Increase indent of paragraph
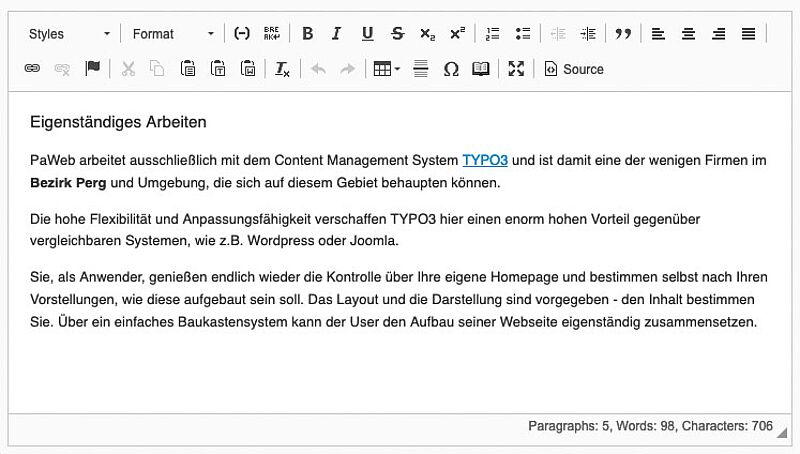This screenshot has height=454, width=800. 588,34
